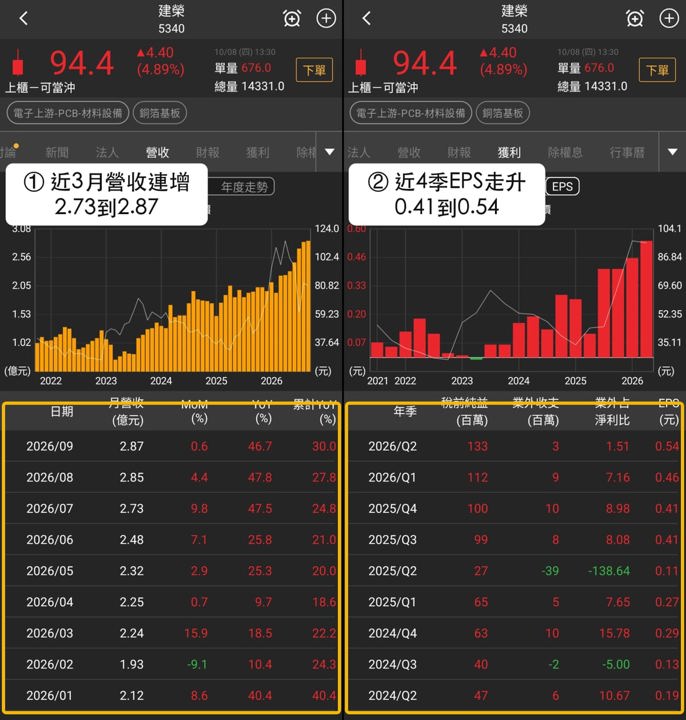This screenshot has width=686, height=720.
Task: Open 銅箔基板 tag in left panel
Action: [160, 113]
